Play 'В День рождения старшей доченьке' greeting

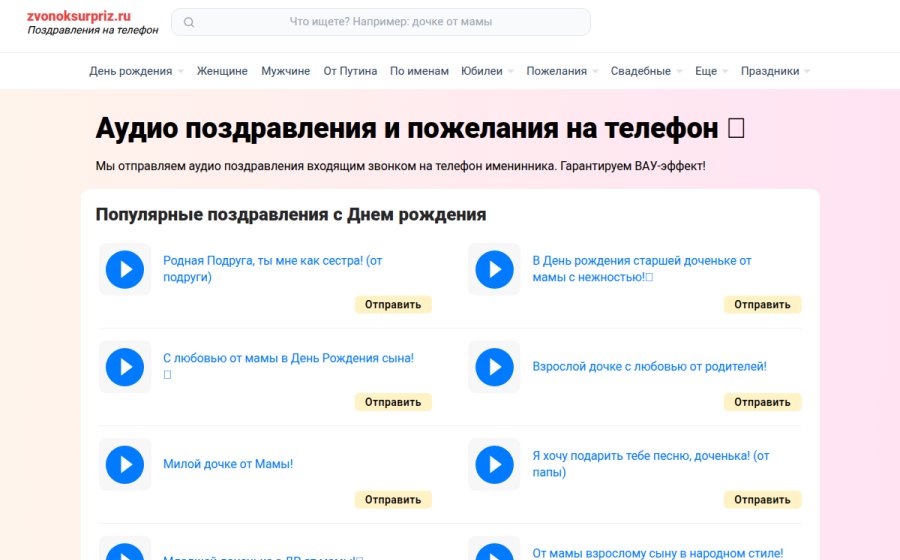pos(494,269)
